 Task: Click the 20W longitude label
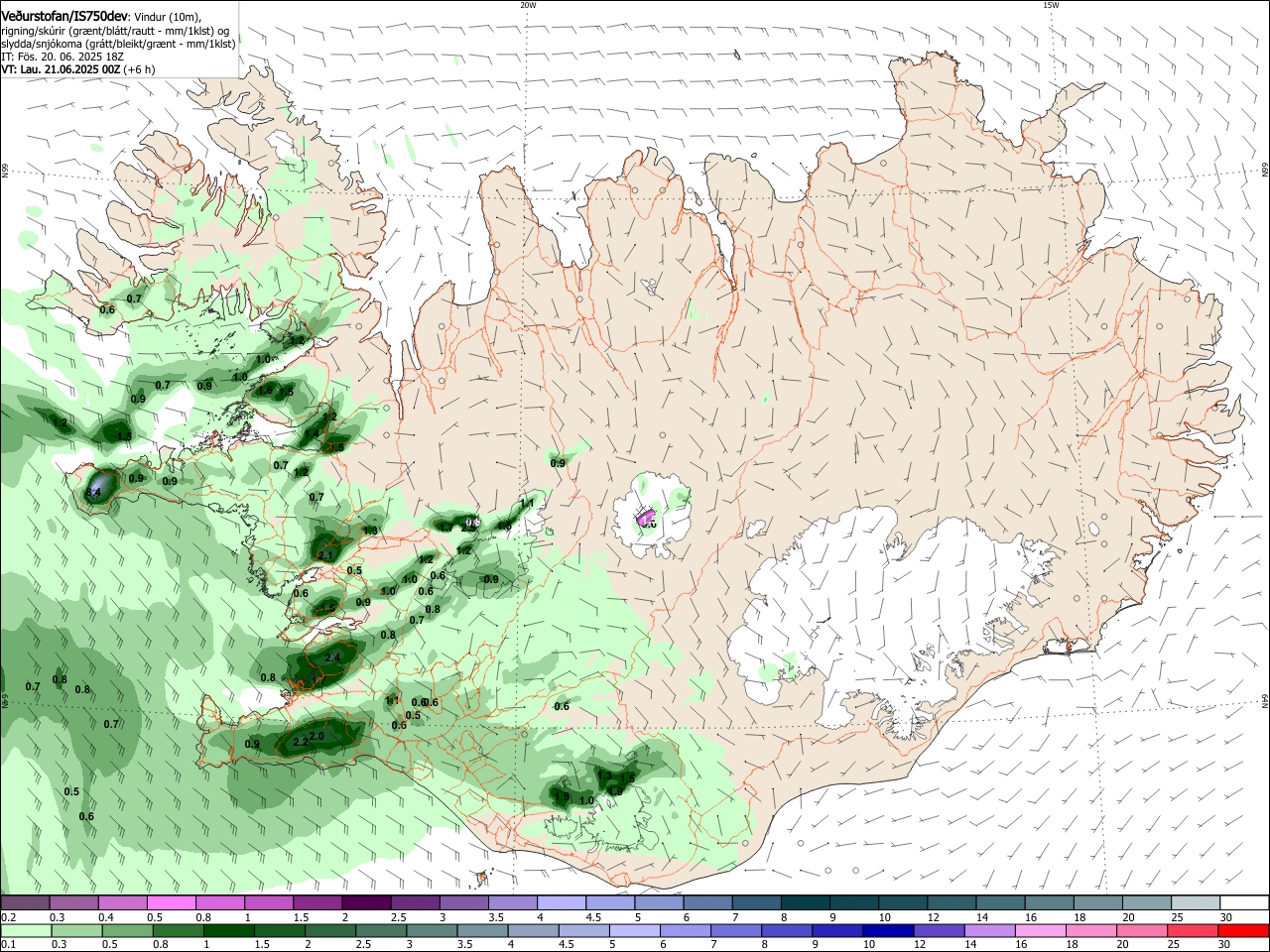528,5
